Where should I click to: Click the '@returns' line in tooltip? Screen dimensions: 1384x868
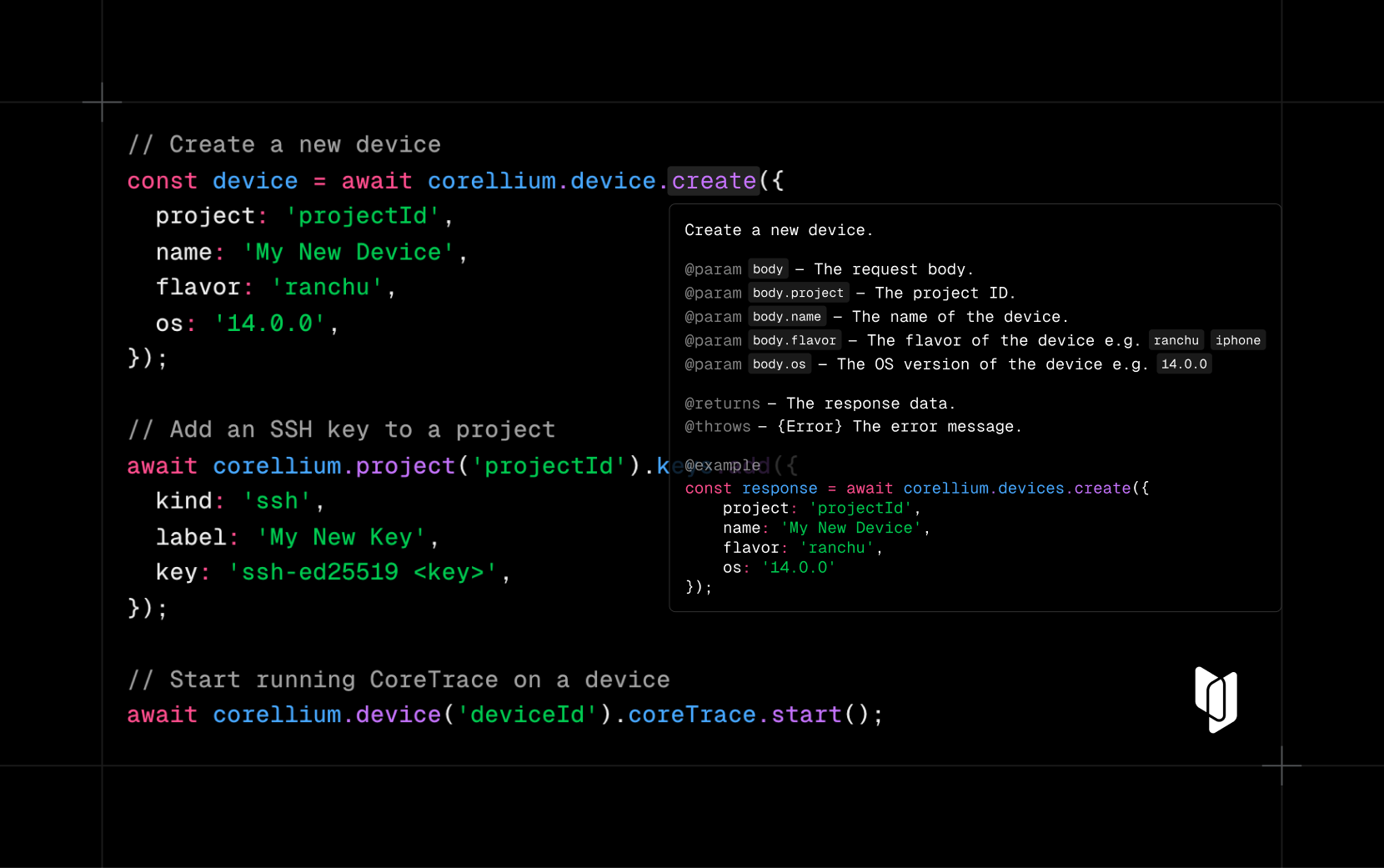(820, 404)
